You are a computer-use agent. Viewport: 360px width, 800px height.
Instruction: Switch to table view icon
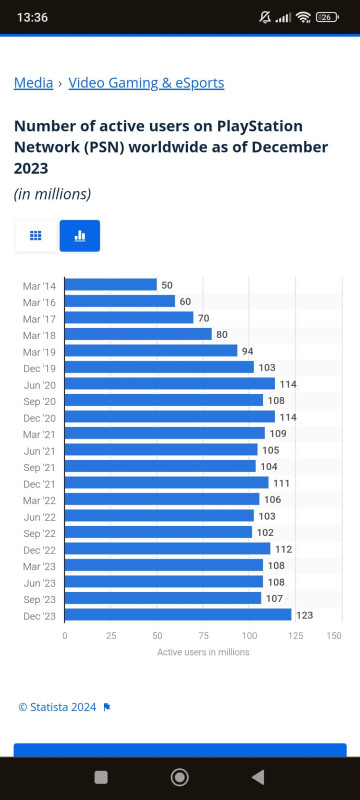(36, 236)
